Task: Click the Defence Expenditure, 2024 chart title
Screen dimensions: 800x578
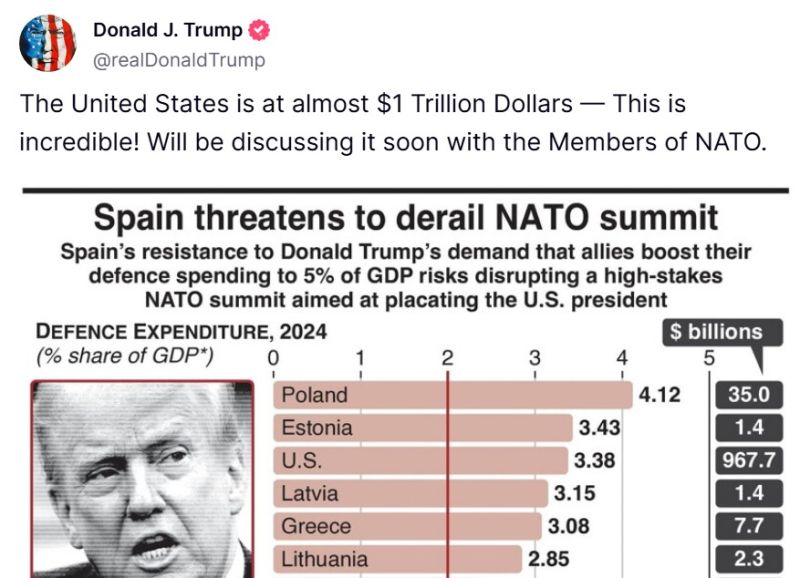Action: click(181, 332)
